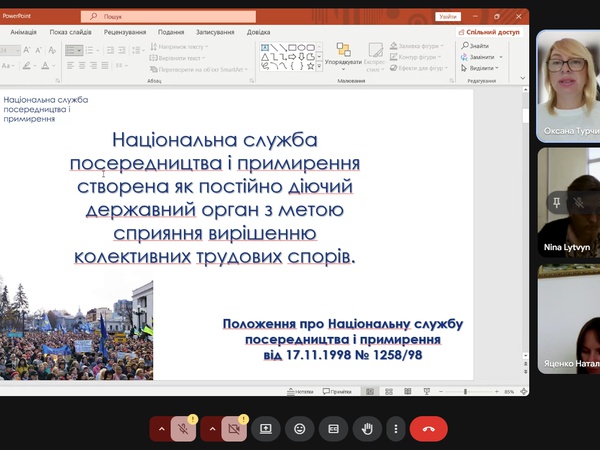Switch to slide sorter view icon

(387, 391)
